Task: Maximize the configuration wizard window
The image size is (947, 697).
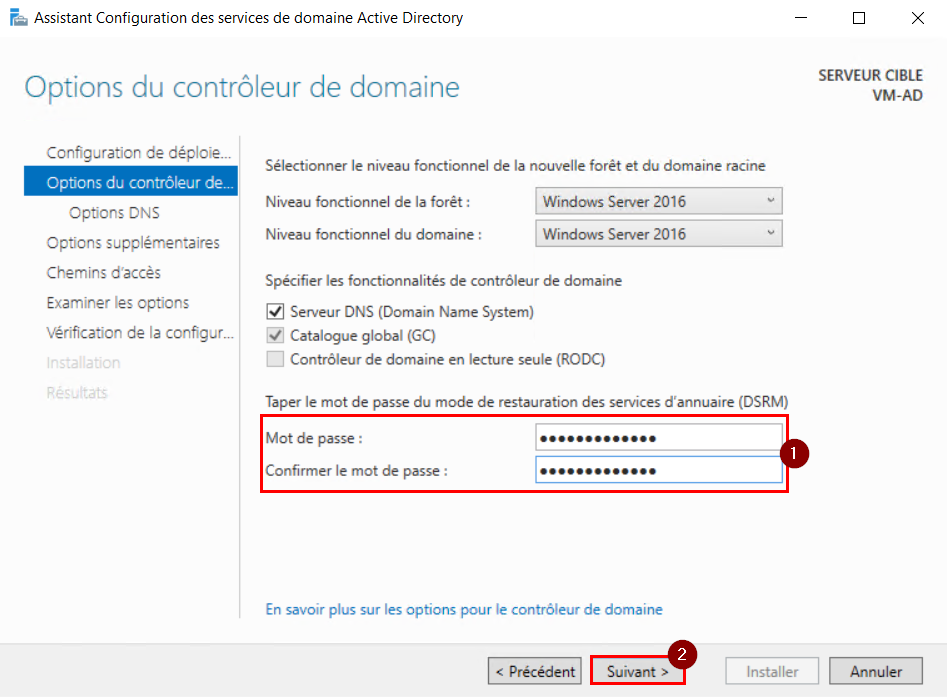Action: [x=859, y=18]
